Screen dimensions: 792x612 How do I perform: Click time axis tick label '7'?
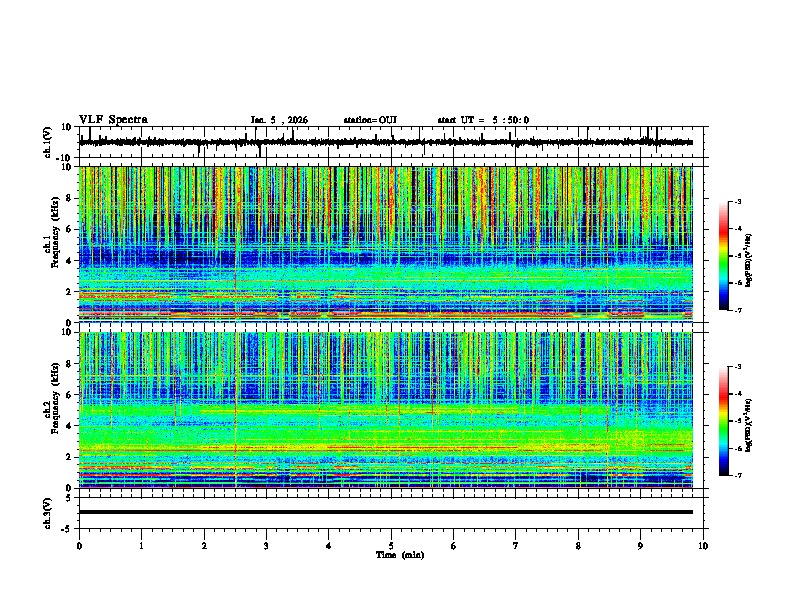click(x=516, y=546)
